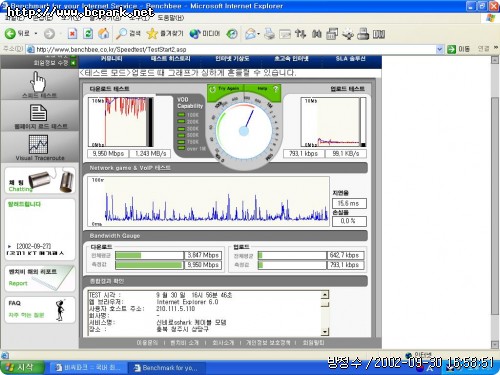
Task: Open Favorites with the star icon
Action: (152, 34)
